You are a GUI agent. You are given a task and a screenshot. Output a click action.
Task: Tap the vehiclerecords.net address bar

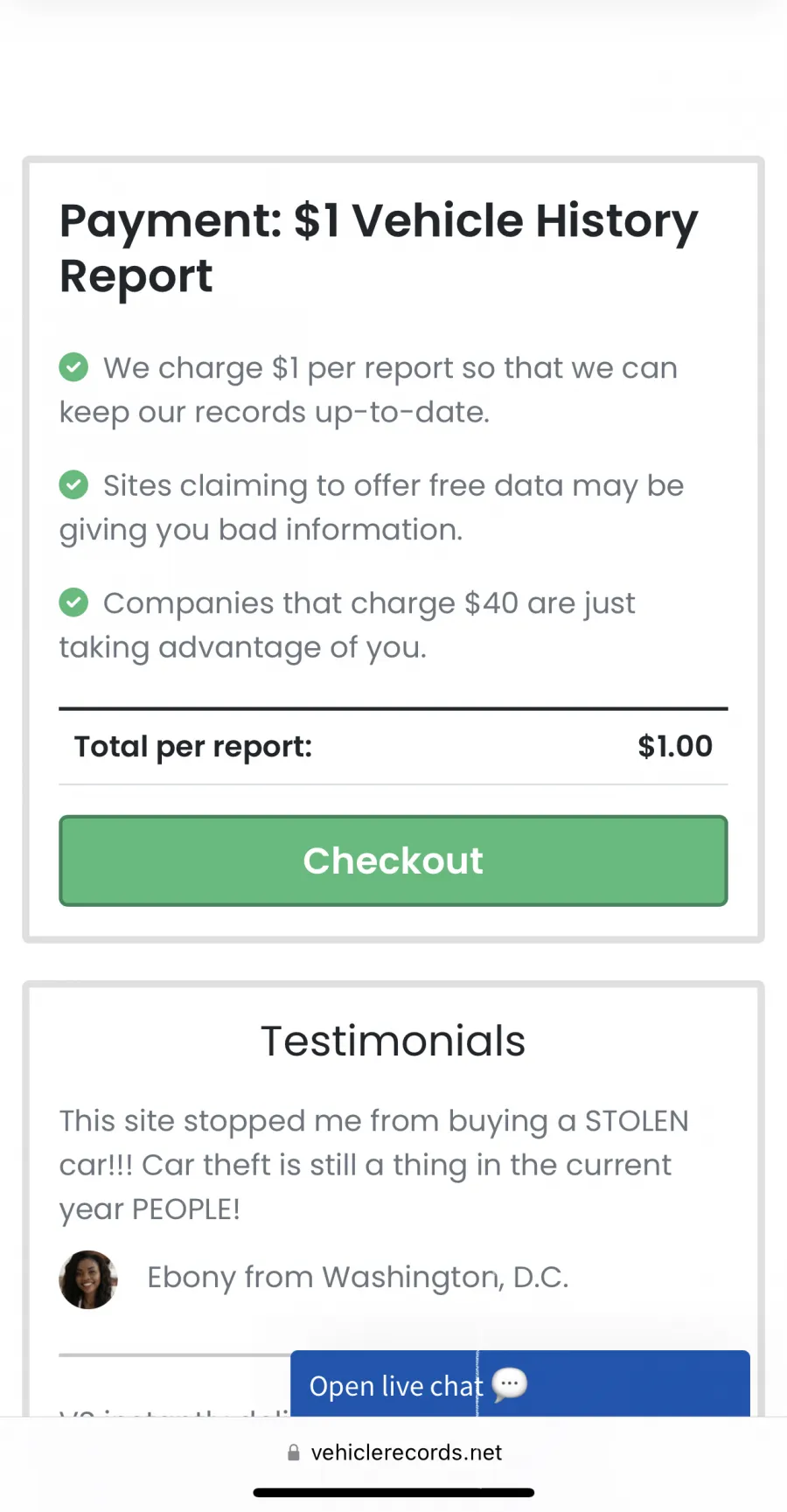[x=393, y=1453]
